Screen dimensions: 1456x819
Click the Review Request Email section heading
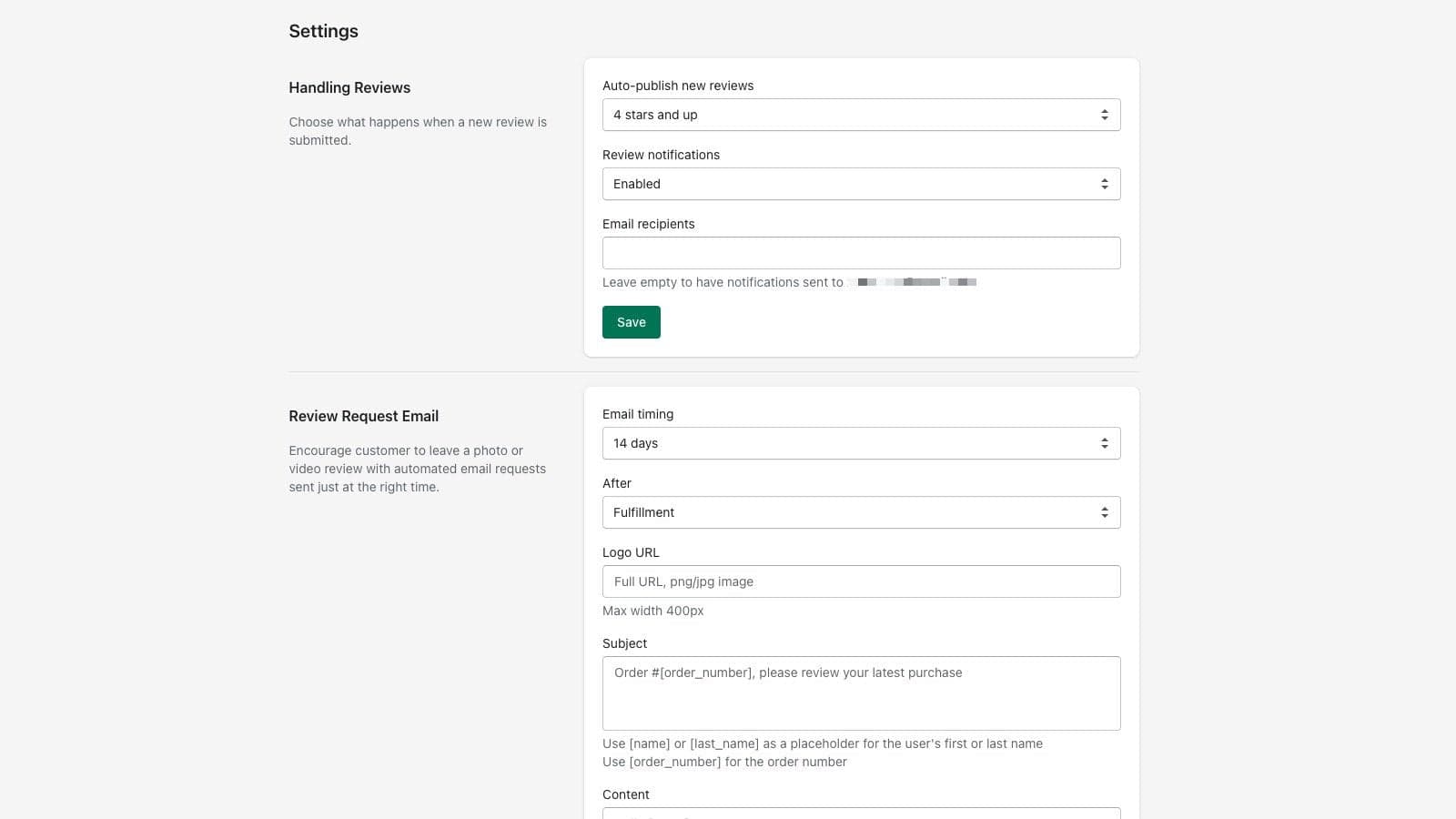(363, 416)
